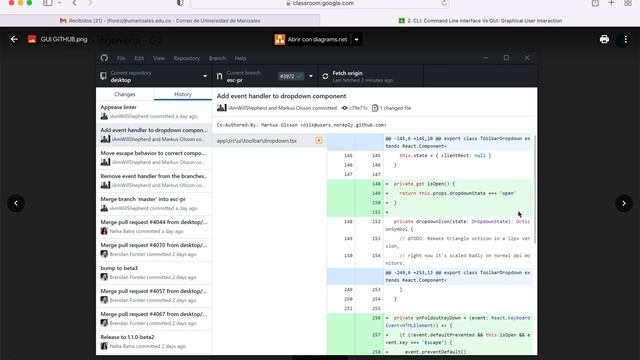This screenshot has width=640, height=360.
Task: Select the 'Merge pull request #4044' commit
Action: click(154, 227)
